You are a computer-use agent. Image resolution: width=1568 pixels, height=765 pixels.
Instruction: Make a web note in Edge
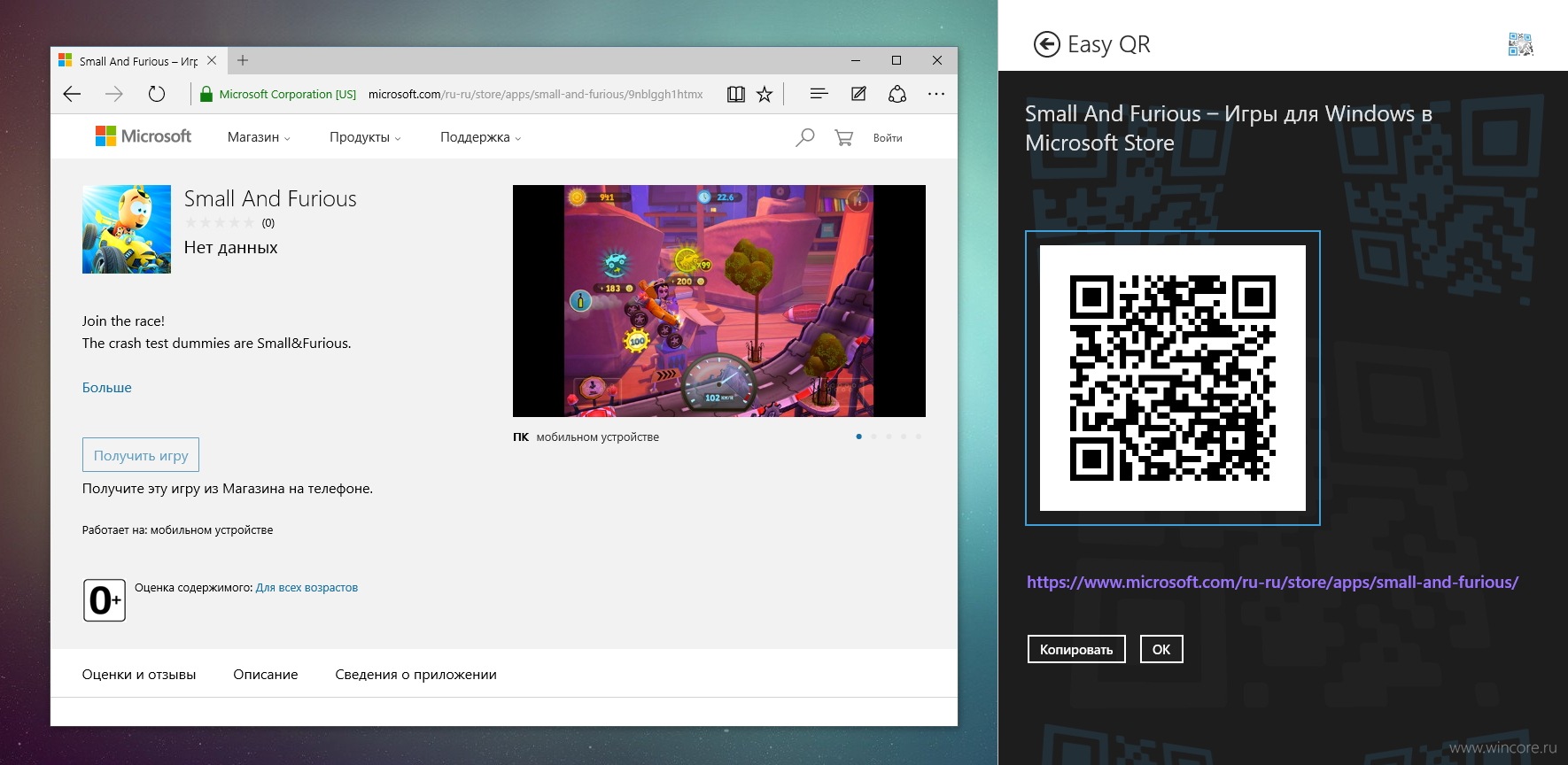(x=858, y=94)
